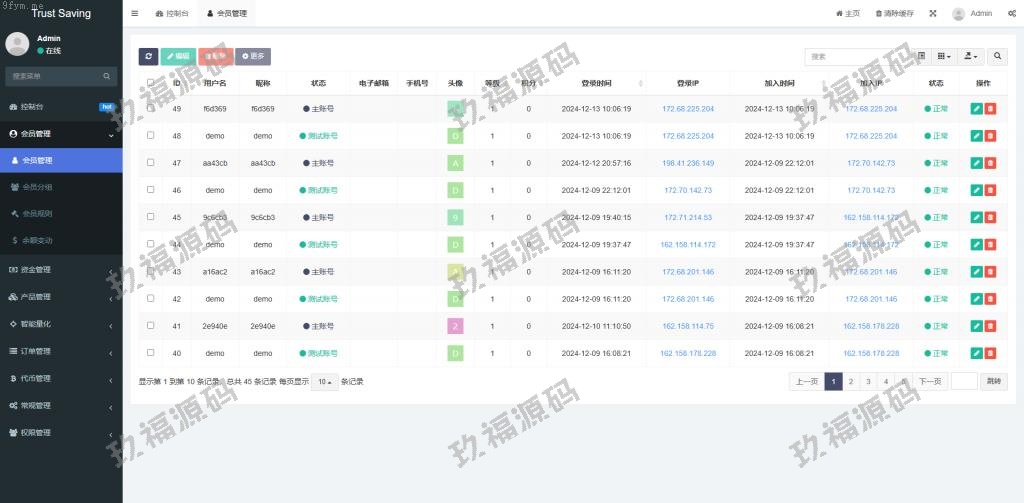Viewport: 1024px width, 503px height.
Task: Click the table search input field
Action: coord(858,57)
